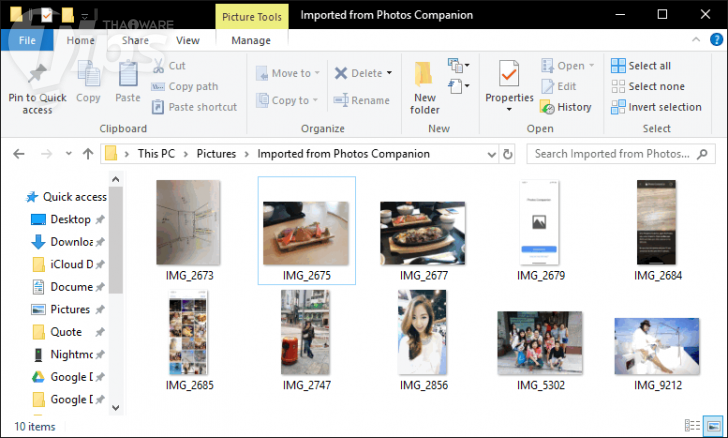
Task: Expand the Open button dropdown arrow
Action: [592, 65]
